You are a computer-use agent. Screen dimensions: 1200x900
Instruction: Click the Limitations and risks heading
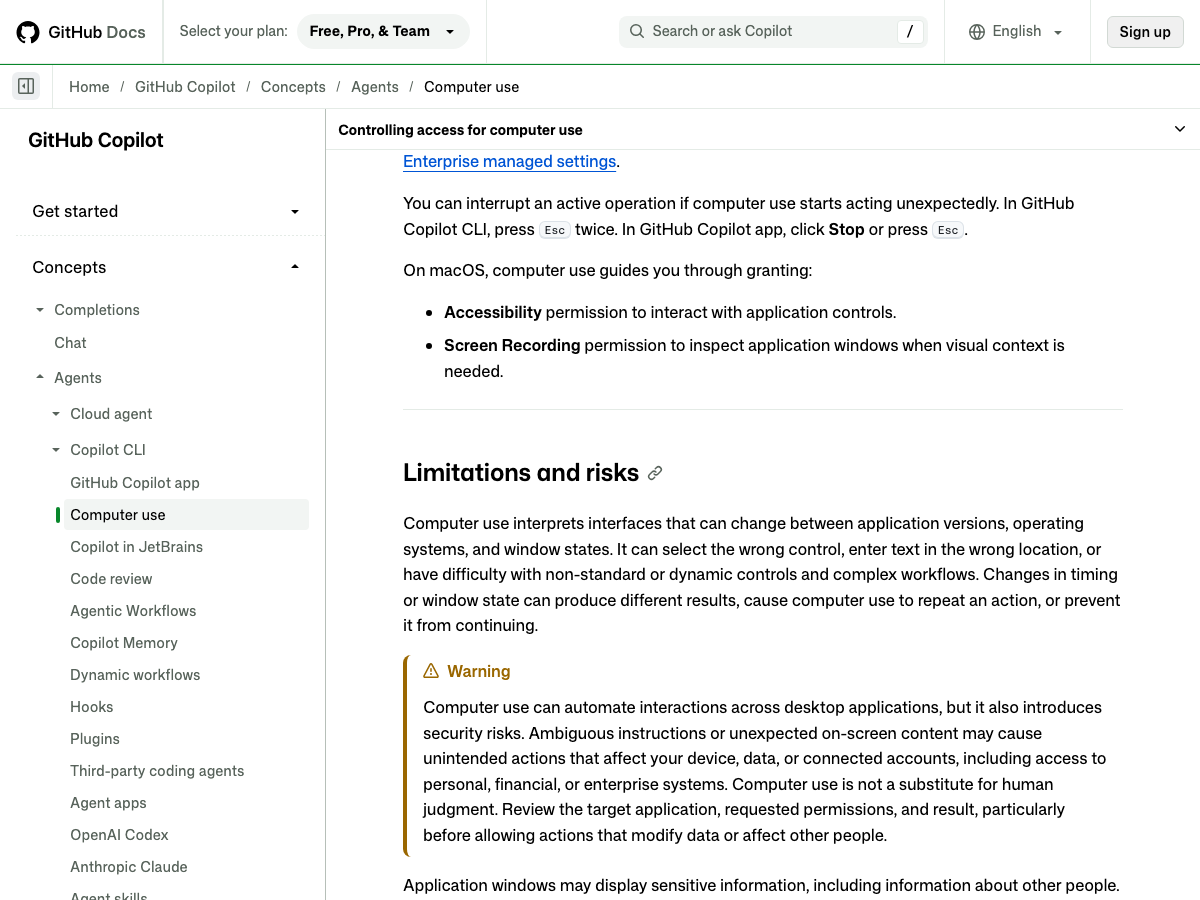521,473
